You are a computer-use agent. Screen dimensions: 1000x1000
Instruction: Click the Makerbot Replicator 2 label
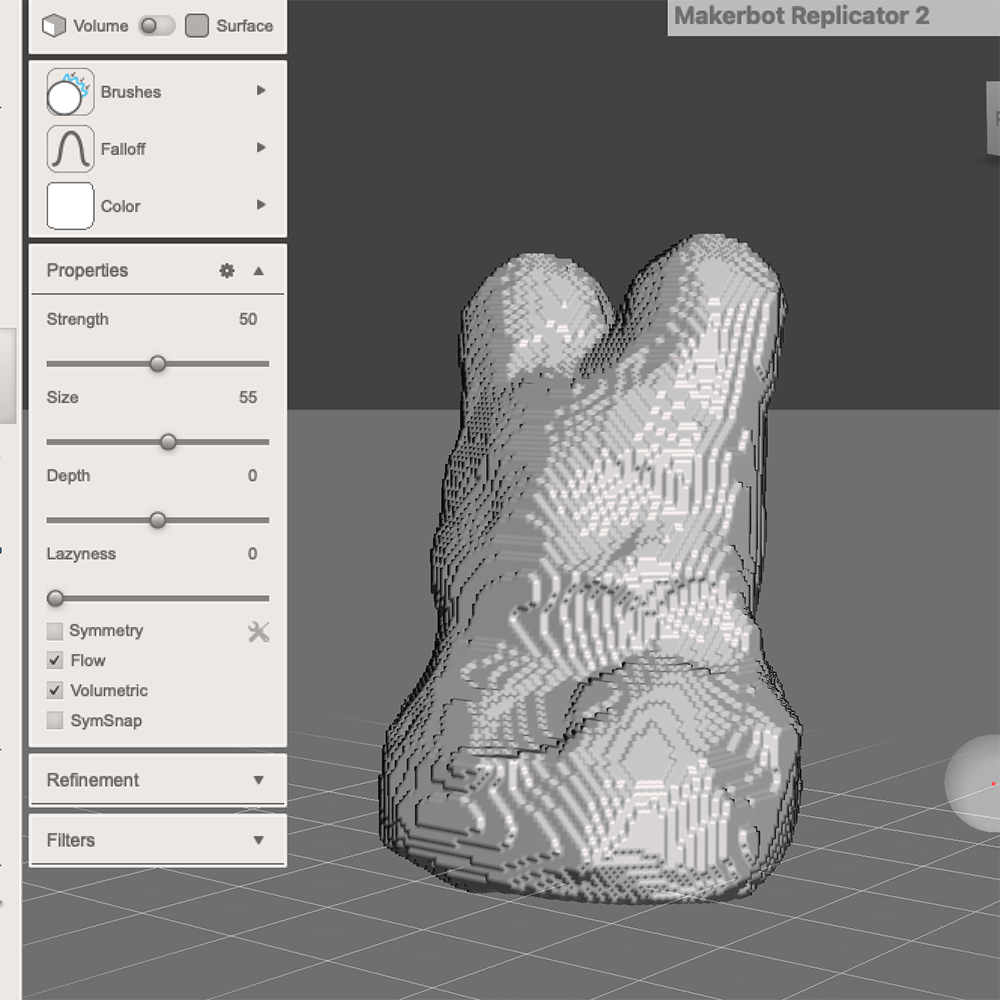pos(800,16)
